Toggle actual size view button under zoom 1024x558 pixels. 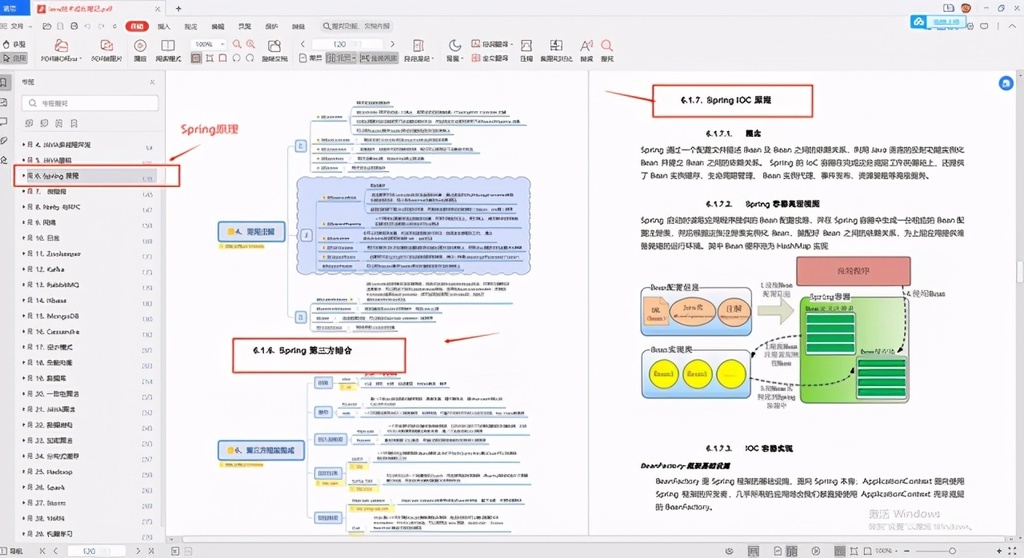[196, 58]
